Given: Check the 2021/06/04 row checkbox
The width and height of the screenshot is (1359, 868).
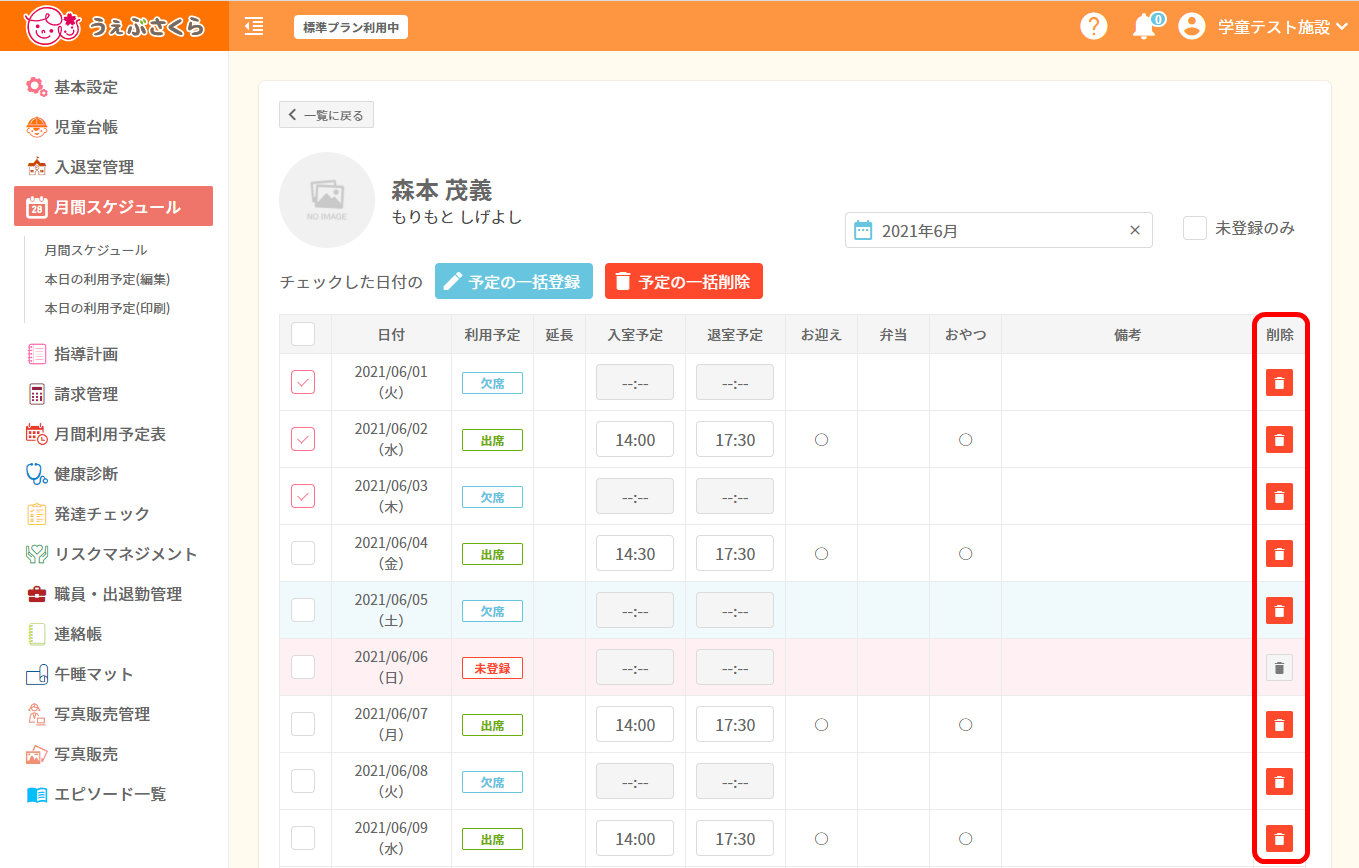Looking at the screenshot, I should click(303, 553).
